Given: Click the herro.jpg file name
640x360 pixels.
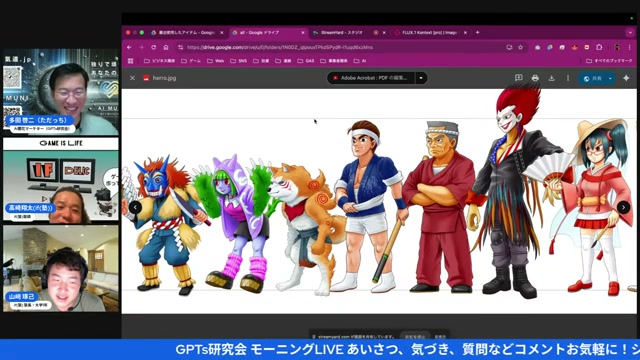Looking at the screenshot, I should (164, 78).
